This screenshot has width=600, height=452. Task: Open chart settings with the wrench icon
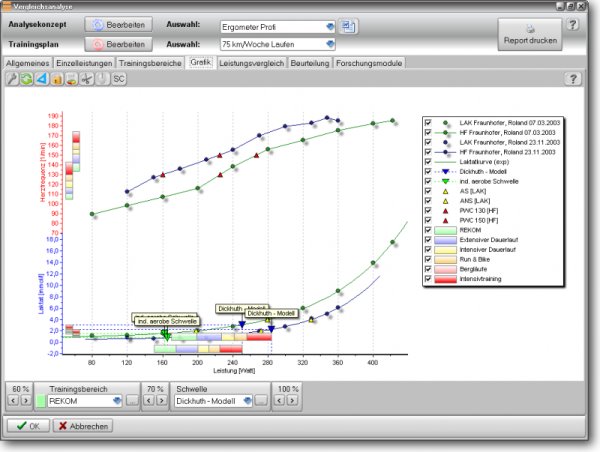click(x=11, y=78)
